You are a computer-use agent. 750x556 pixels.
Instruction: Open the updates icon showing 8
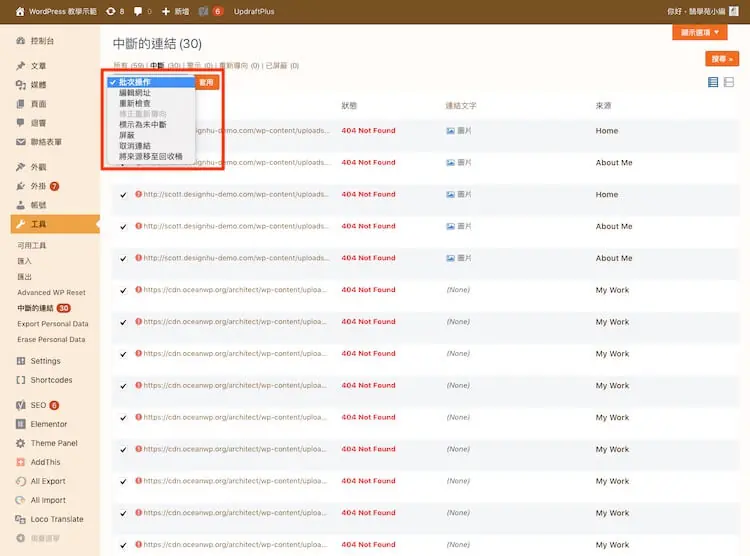[110, 11]
